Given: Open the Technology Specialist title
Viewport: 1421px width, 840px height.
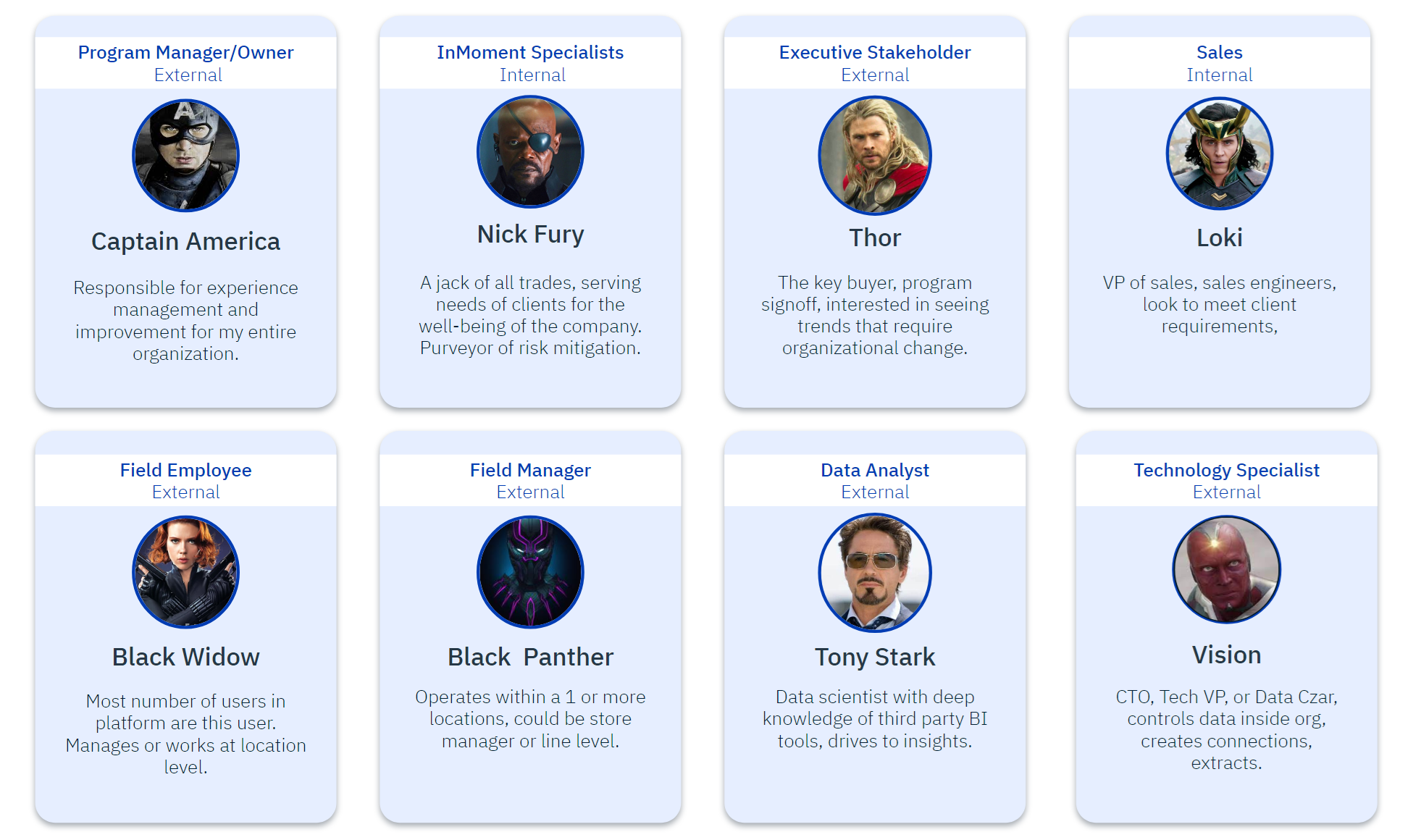Looking at the screenshot, I should point(1227,470).
